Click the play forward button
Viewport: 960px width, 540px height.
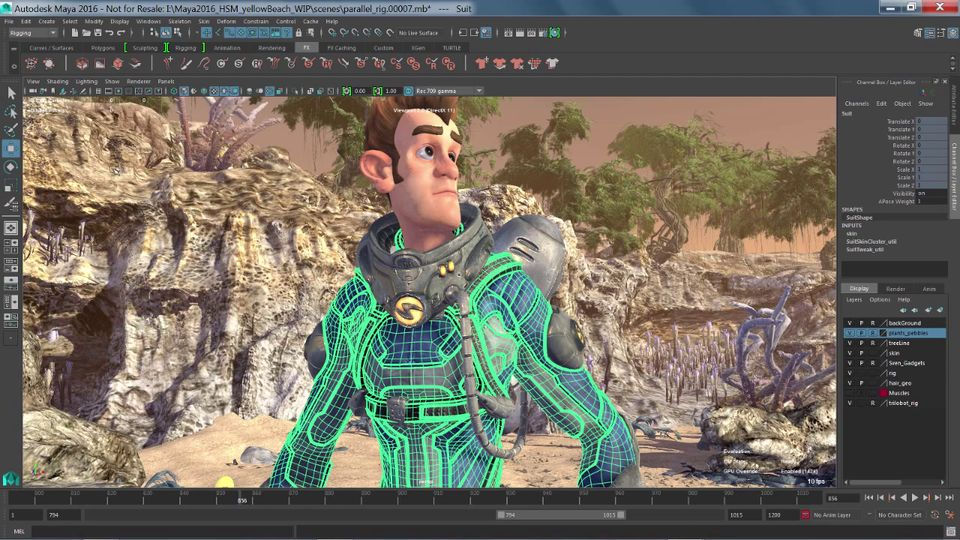pyautogui.click(x=915, y=498)
